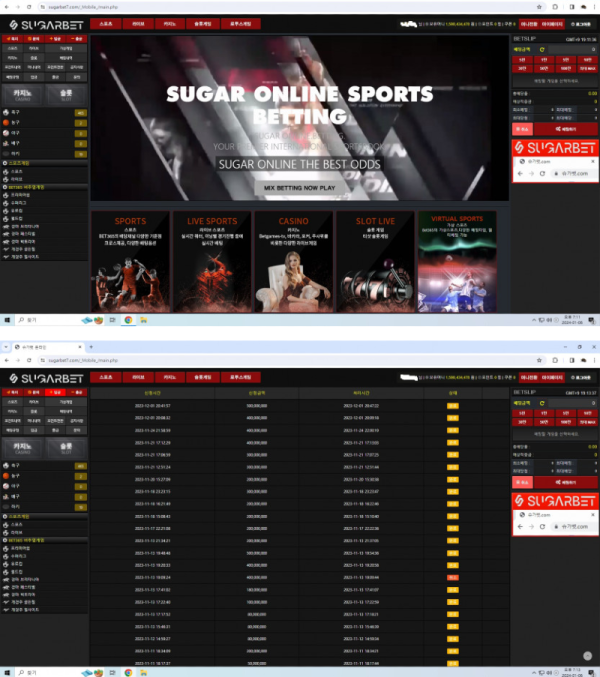600x677 pixels.
Task: Open the LIVE SPORTS category card
Action: (x=212, y=262)
